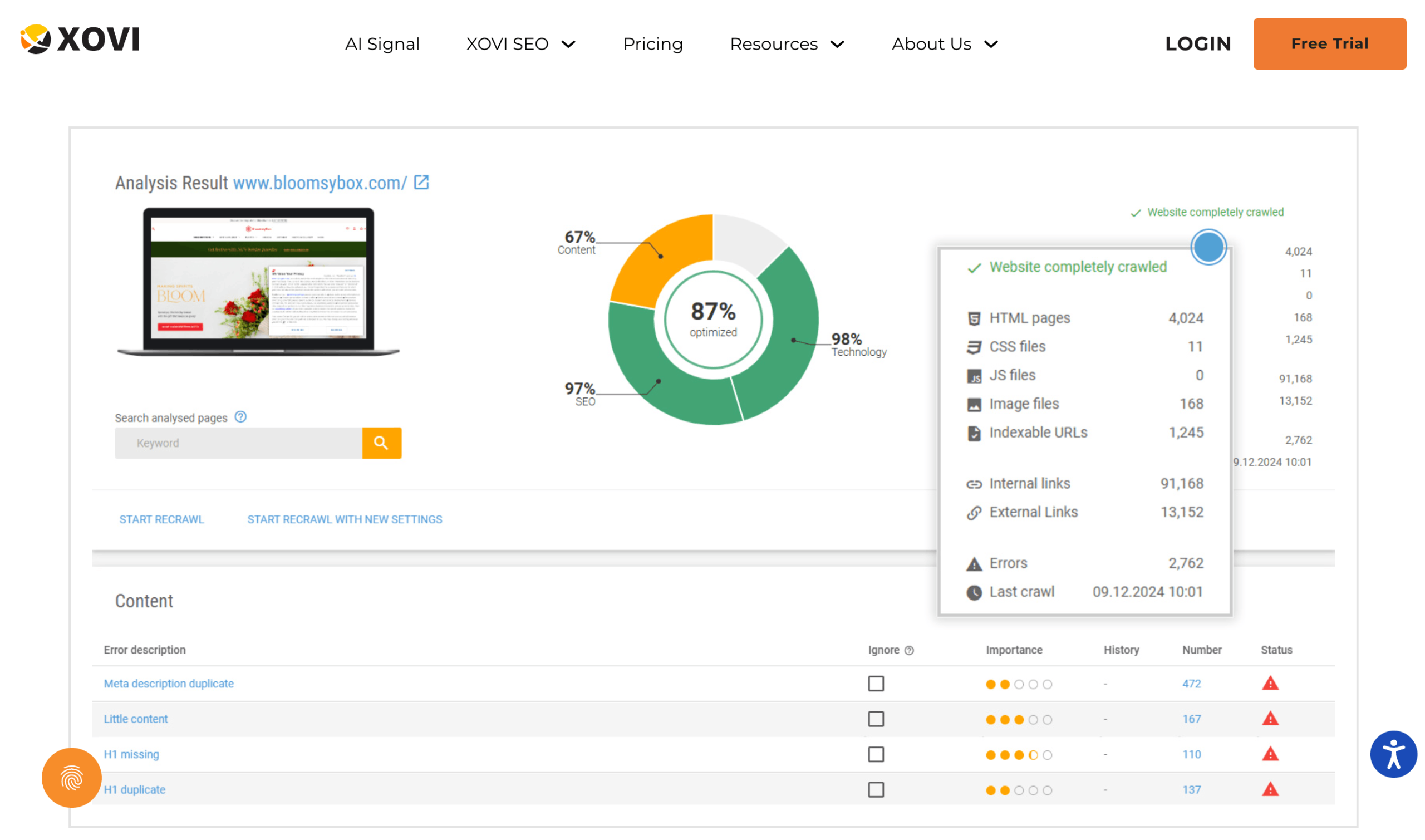Select the AI Signal menu item
Viewport: 1425px width, 840px height.
tap(382, 43)
